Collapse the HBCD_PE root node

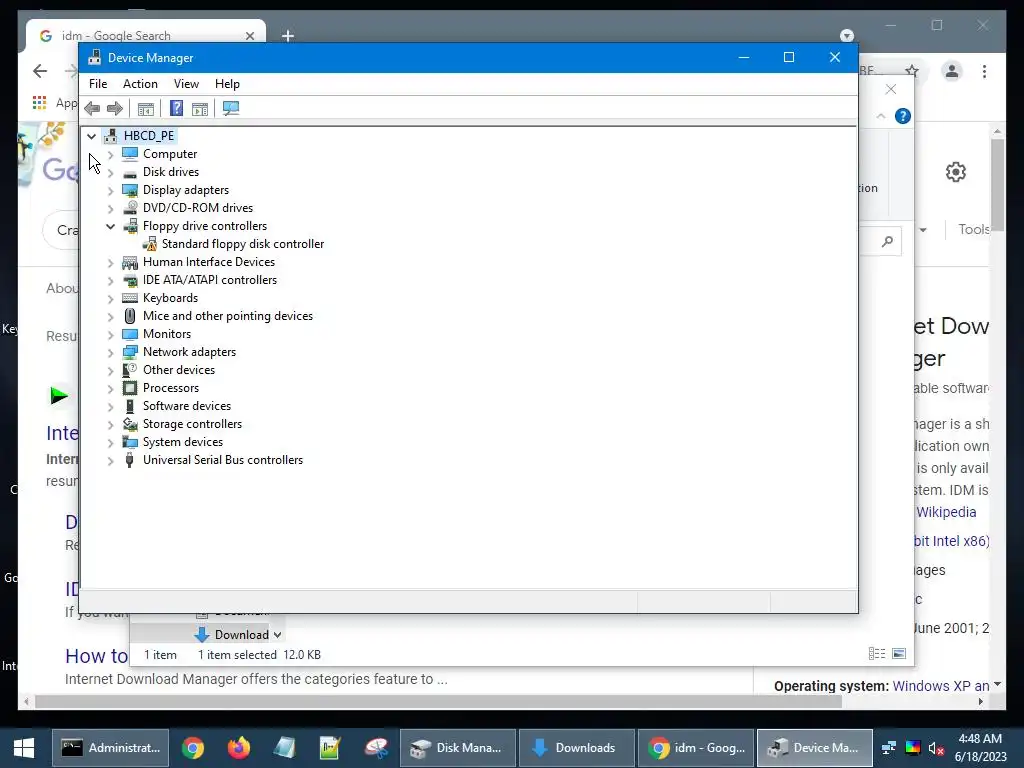[x=91, y=136]
